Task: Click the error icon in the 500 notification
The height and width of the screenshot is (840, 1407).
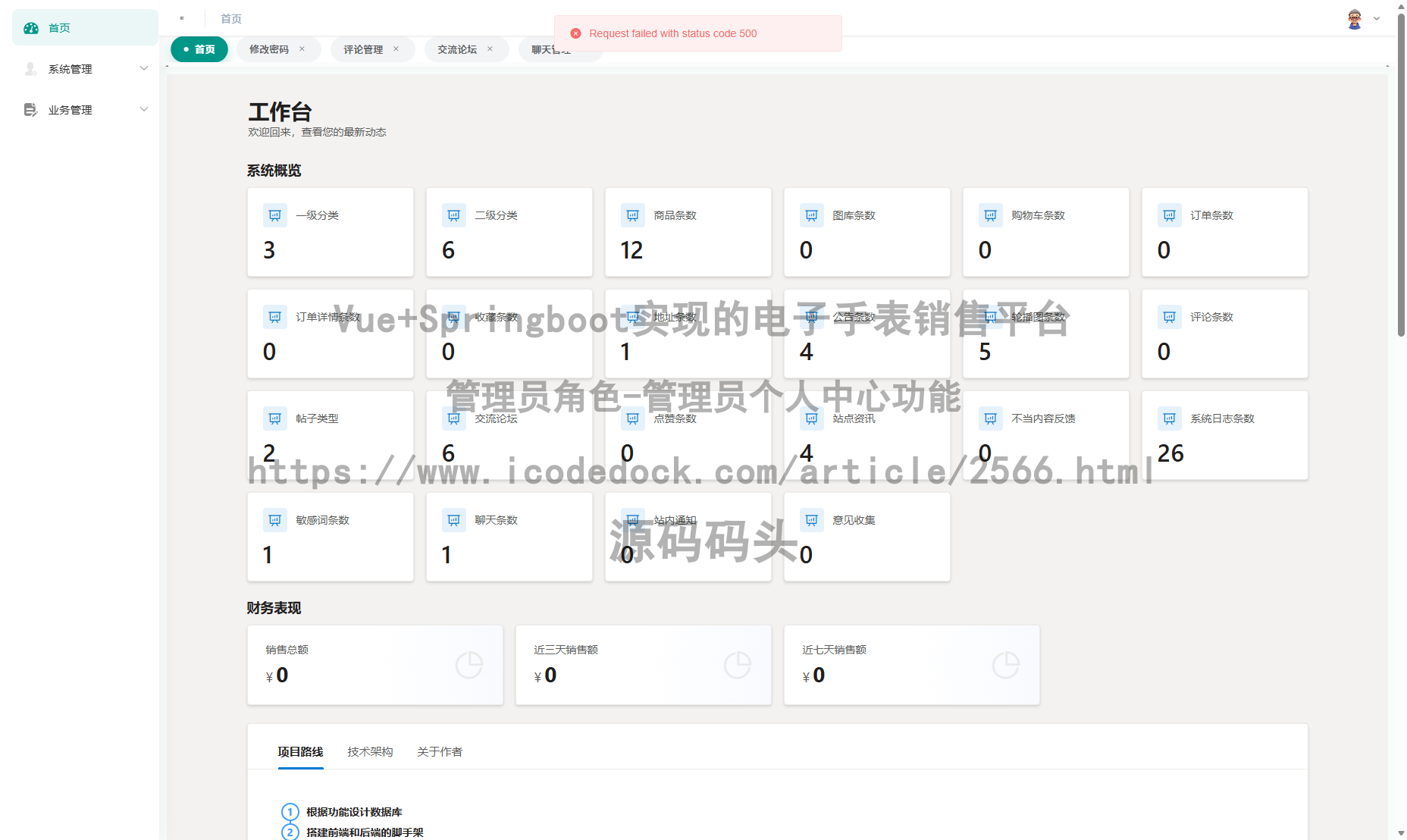Action: pos(575,33)
